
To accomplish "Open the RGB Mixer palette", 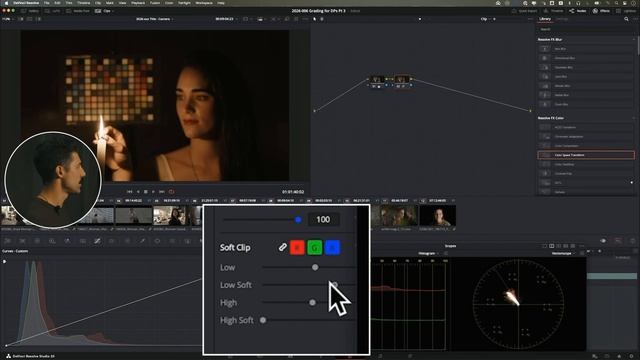I will pos(67,241).
